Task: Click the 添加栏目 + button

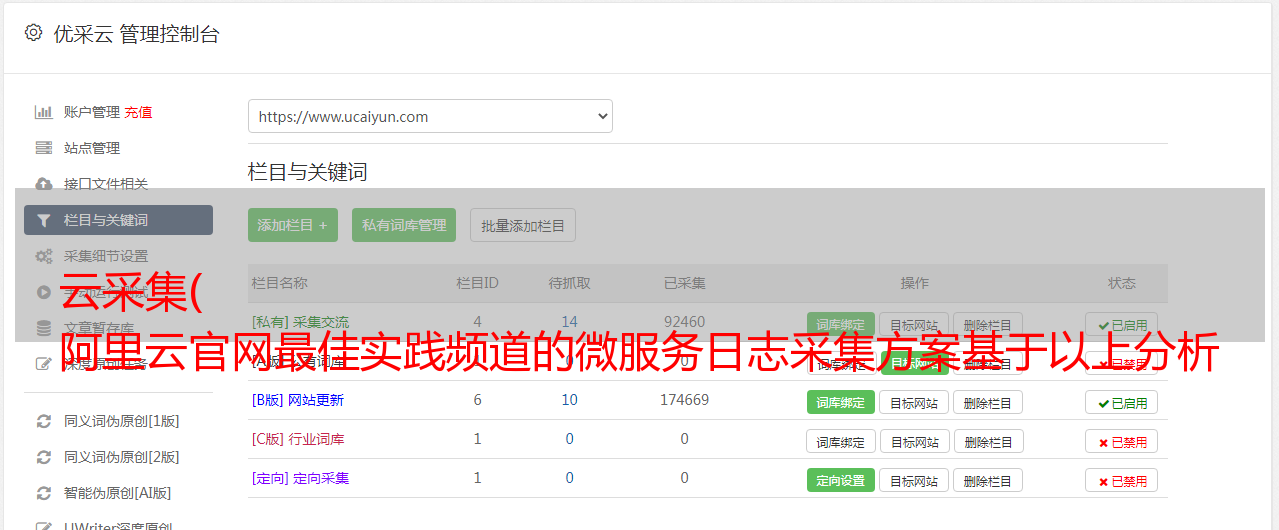Action: pyautogui.click(x=293, y=225)
